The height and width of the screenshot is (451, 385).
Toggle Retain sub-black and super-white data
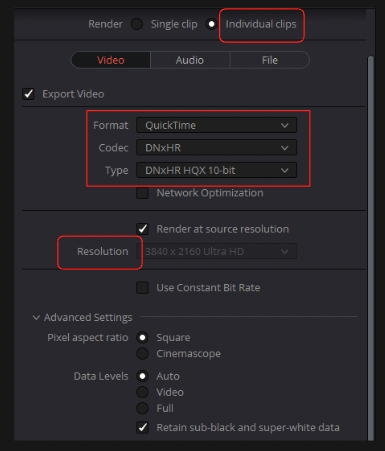coord(142,427)
